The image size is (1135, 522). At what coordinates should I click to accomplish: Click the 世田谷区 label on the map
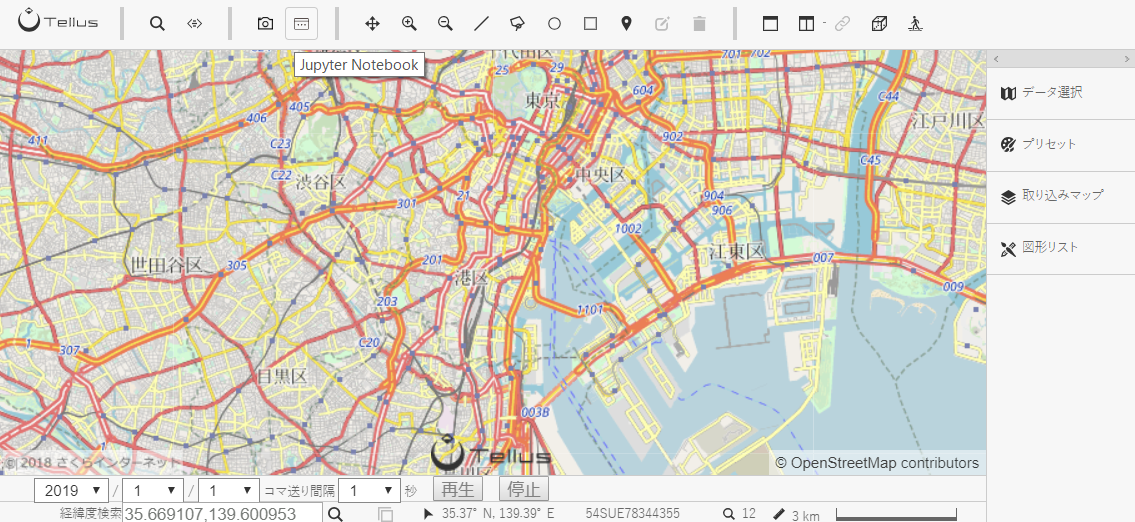pos(166,265)
